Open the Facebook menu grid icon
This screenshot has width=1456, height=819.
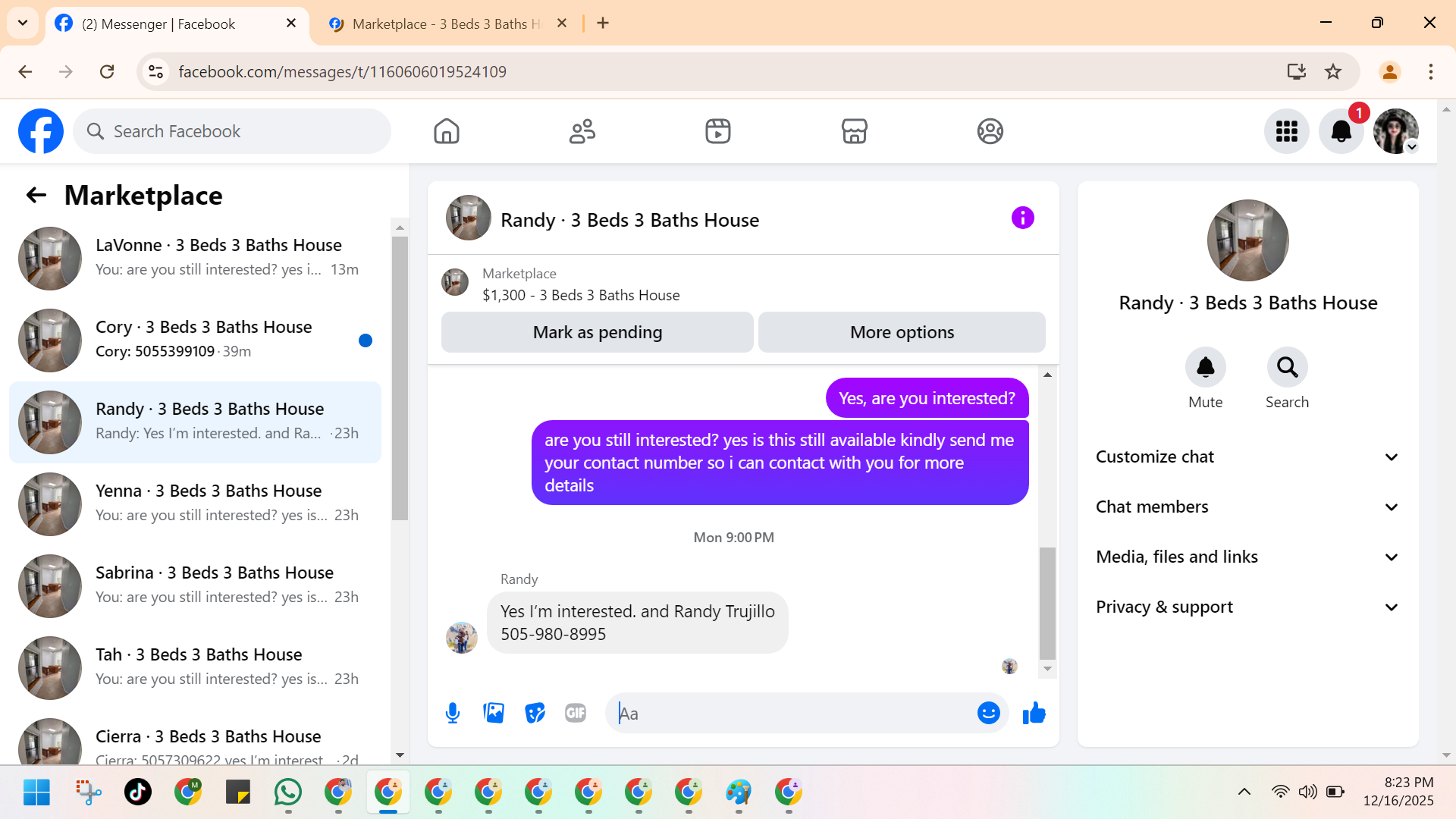1287,131
